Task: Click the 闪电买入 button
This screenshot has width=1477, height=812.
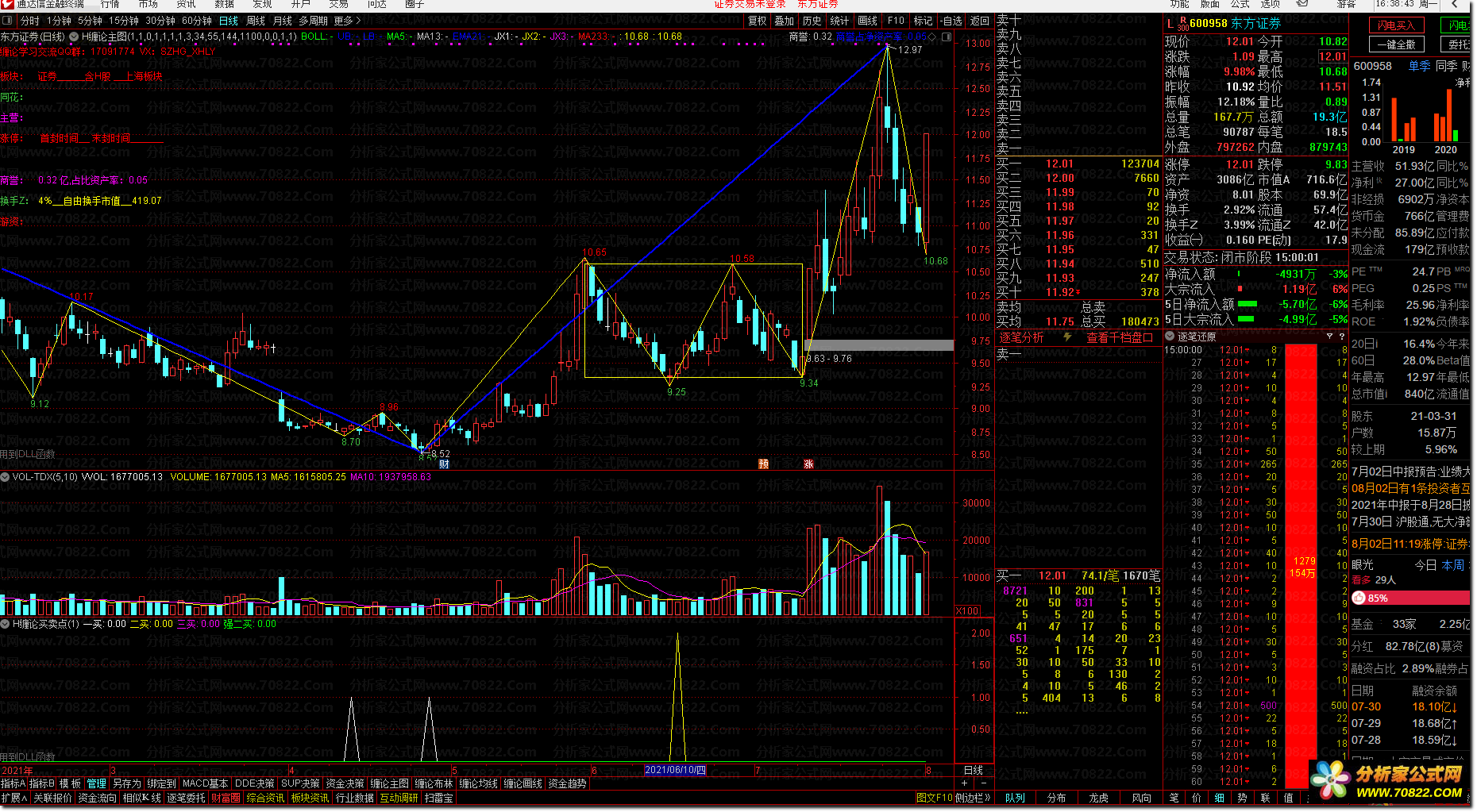Action: pos(1396,25)
